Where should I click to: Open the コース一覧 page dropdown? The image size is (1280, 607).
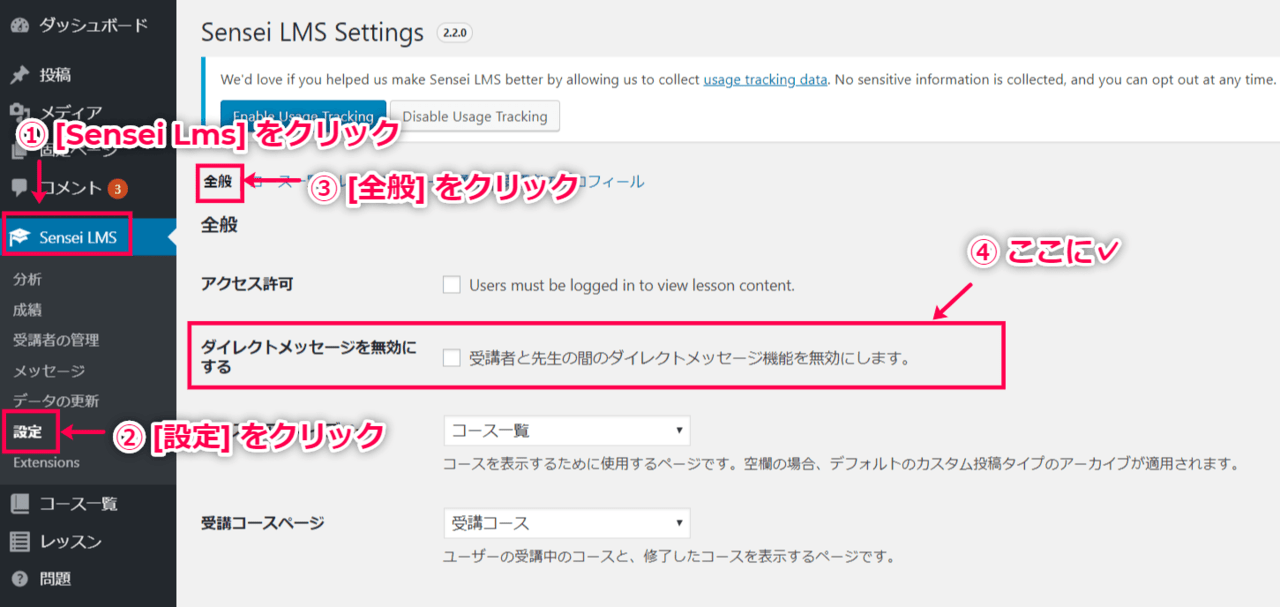click(567, 431)
